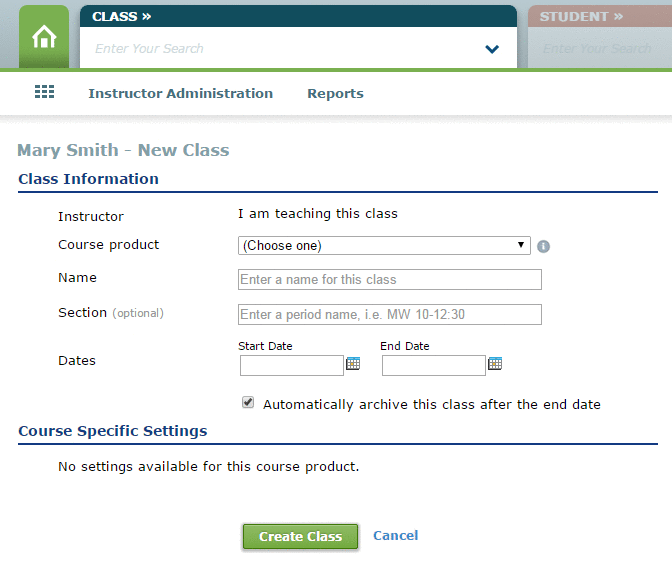The image size is (672, 561).
Task: Cancel the new class form
Action: pos(396,535)
